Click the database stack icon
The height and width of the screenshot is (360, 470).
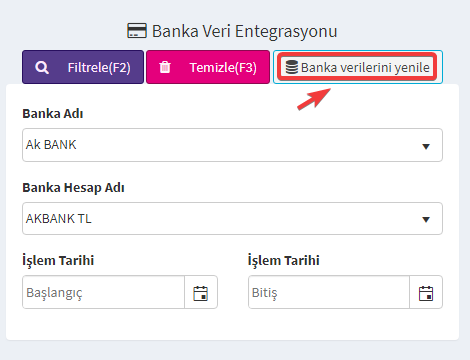(292, 67)
